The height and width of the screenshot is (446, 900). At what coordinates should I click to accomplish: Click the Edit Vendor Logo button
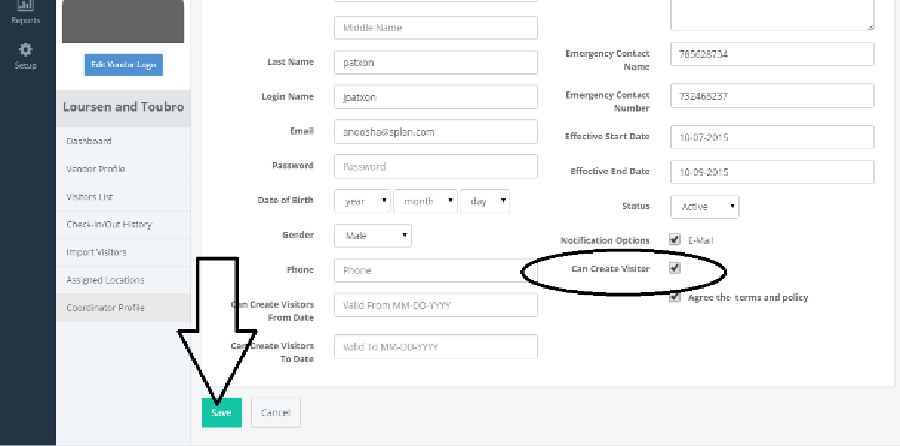pyautogui.click(x=123, y=65)
